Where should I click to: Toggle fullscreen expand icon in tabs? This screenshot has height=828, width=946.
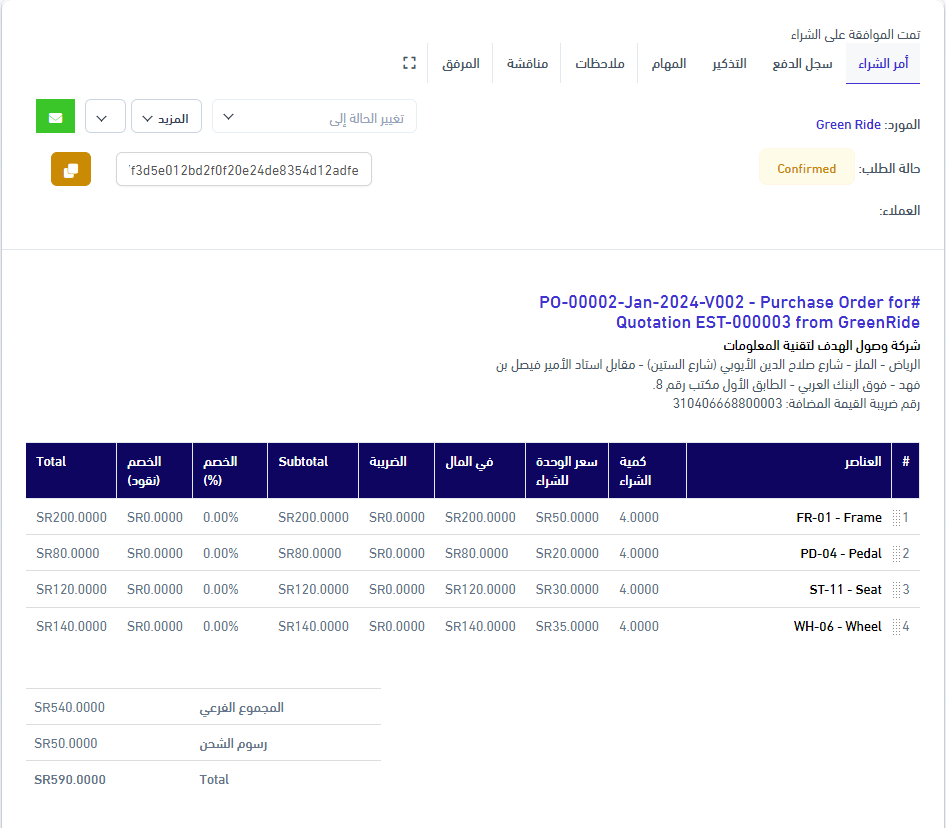pyautogui.click(x=409, y=63)
